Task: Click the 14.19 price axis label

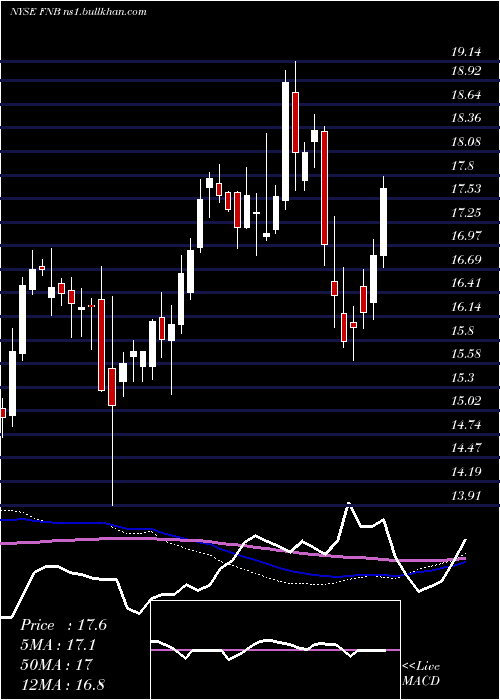Action: coord(466,471)
